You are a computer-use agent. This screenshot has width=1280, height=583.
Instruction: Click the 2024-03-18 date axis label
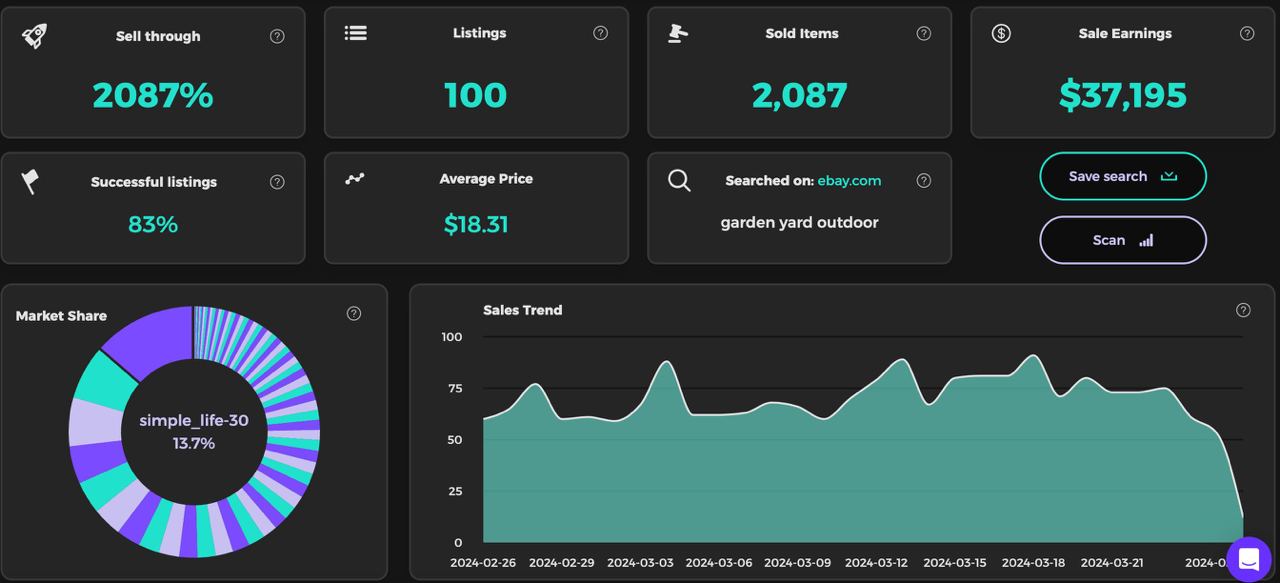pyautogui.click(x=1034, y=563)
